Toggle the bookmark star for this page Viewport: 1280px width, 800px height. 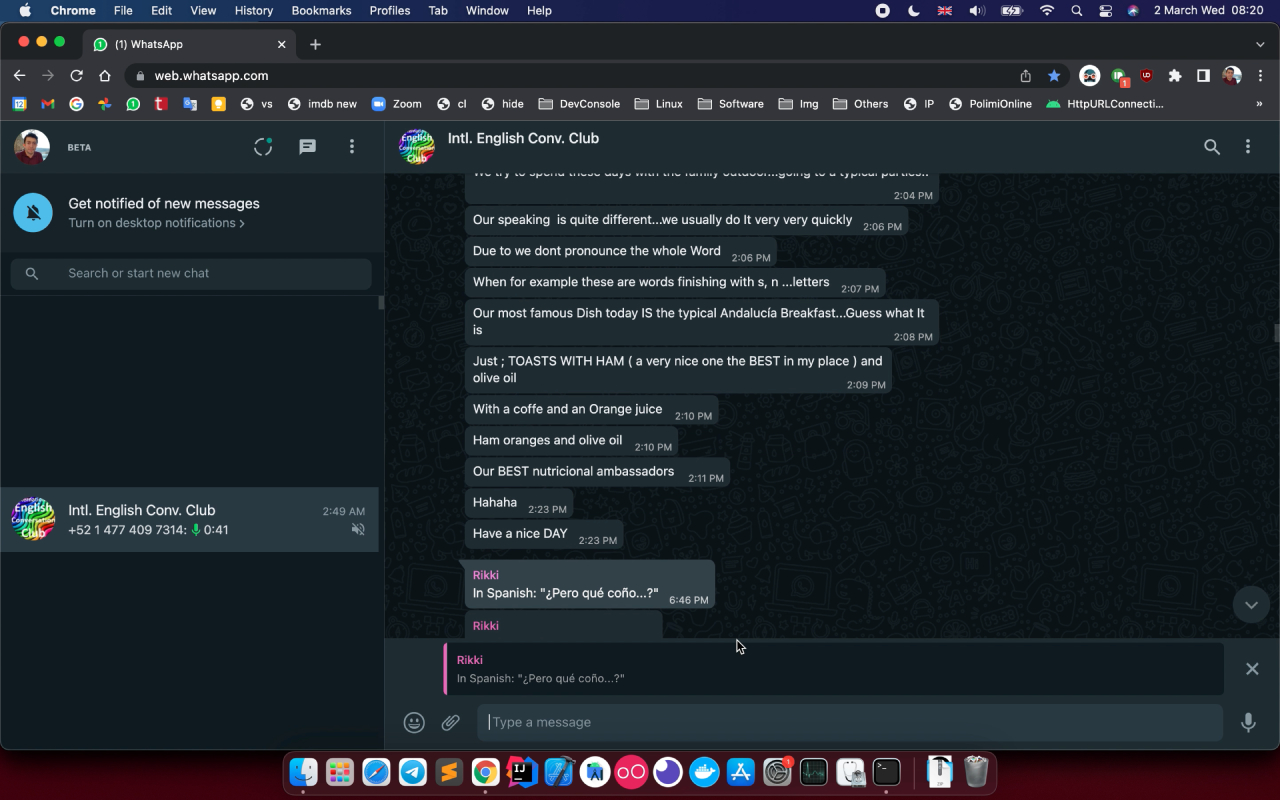pos(1054,76)
